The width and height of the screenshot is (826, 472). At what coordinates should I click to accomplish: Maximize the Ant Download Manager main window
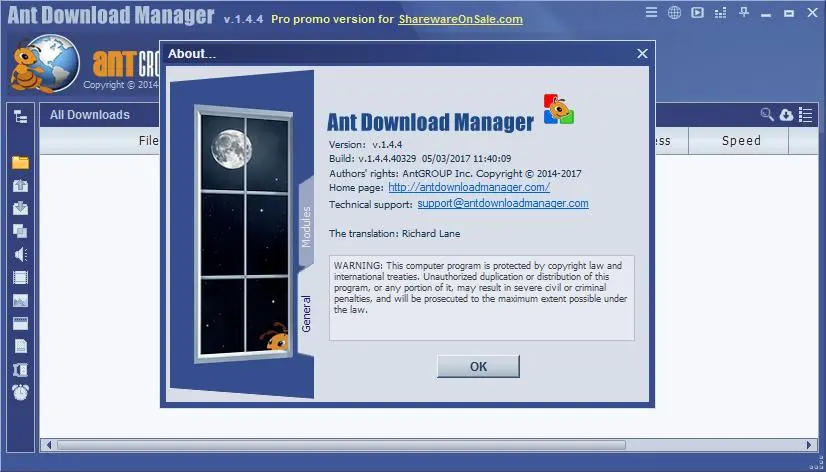(789, 13)
